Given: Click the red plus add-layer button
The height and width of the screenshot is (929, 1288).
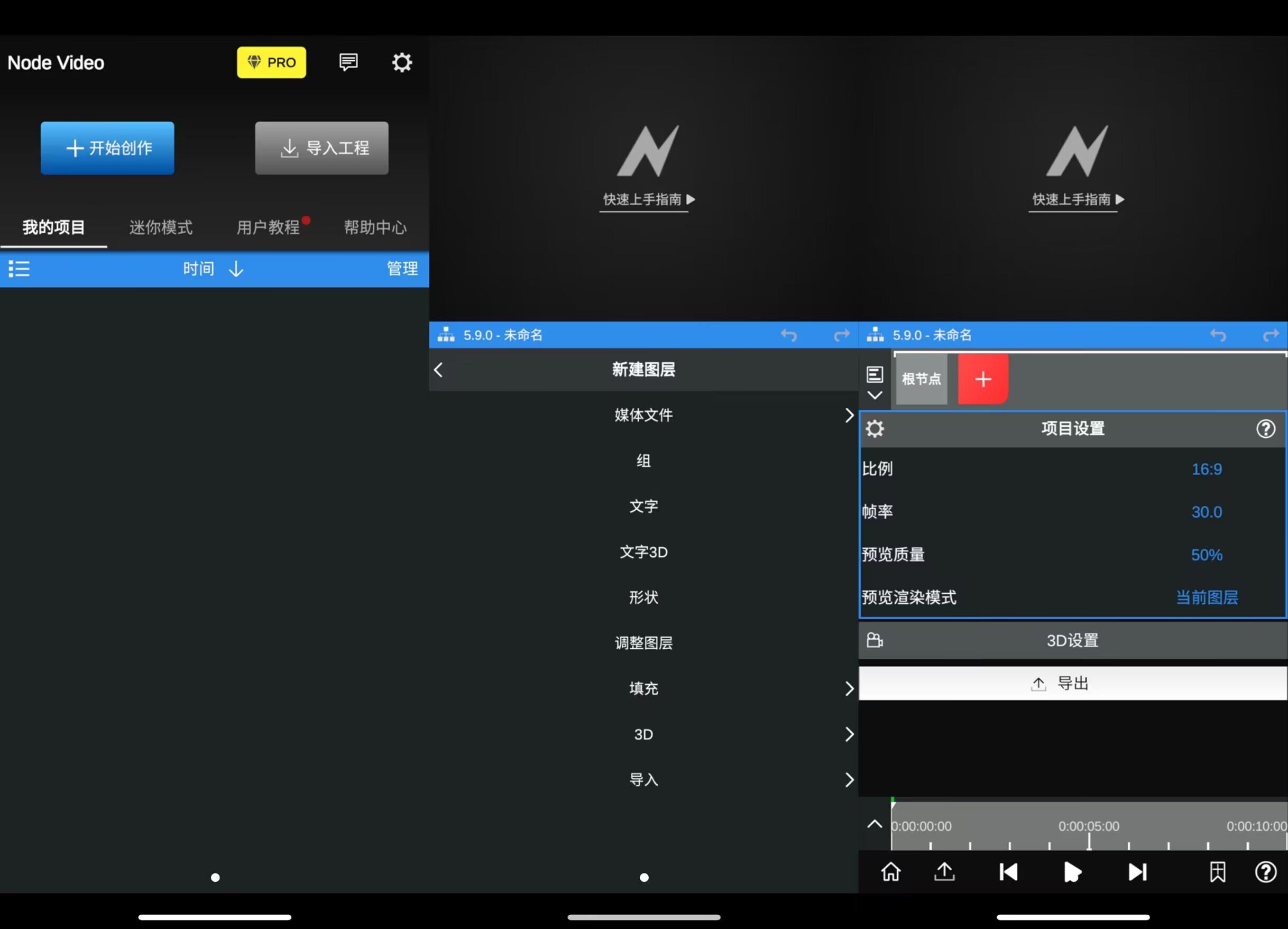Looking at the screenshot, I should 982,379.
